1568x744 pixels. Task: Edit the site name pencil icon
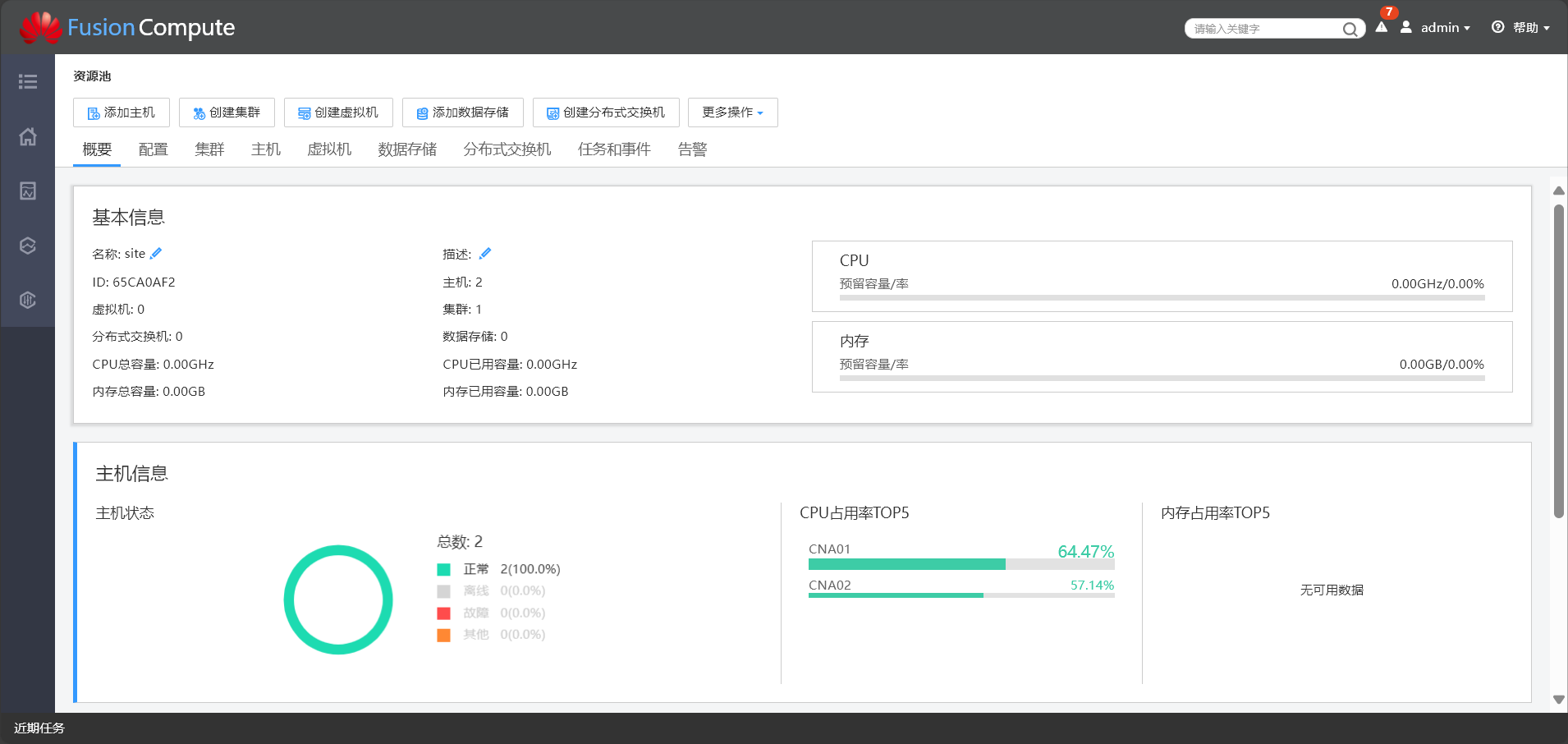tap(156, 253)
